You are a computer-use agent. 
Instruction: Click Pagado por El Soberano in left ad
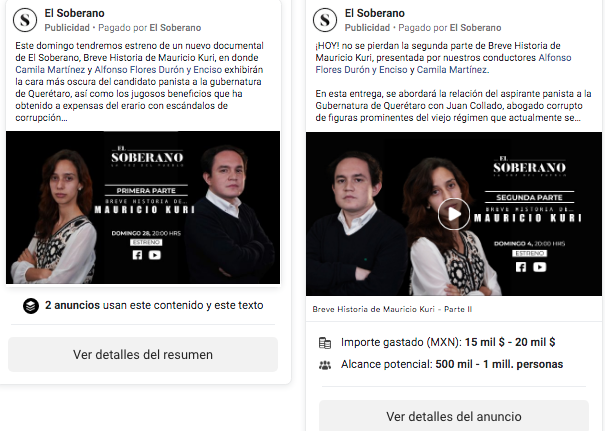[x=150, y=28]
